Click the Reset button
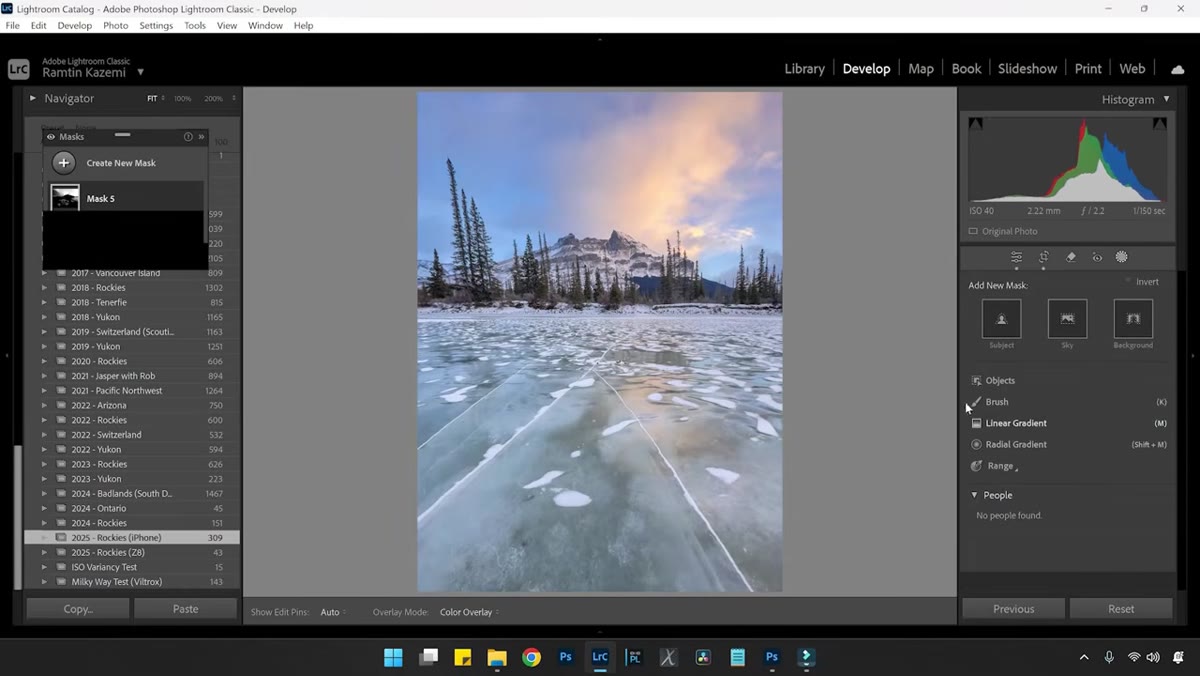 [x=1121, y=609]
